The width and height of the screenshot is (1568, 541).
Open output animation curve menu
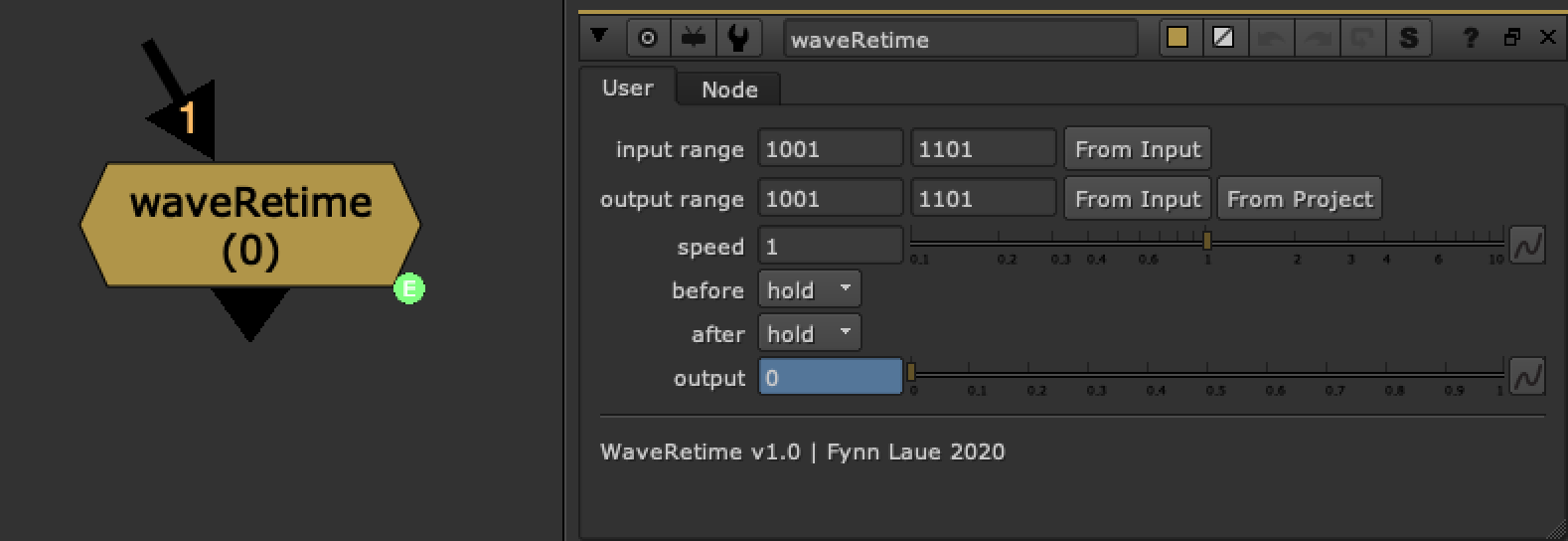coord(1527,377)
